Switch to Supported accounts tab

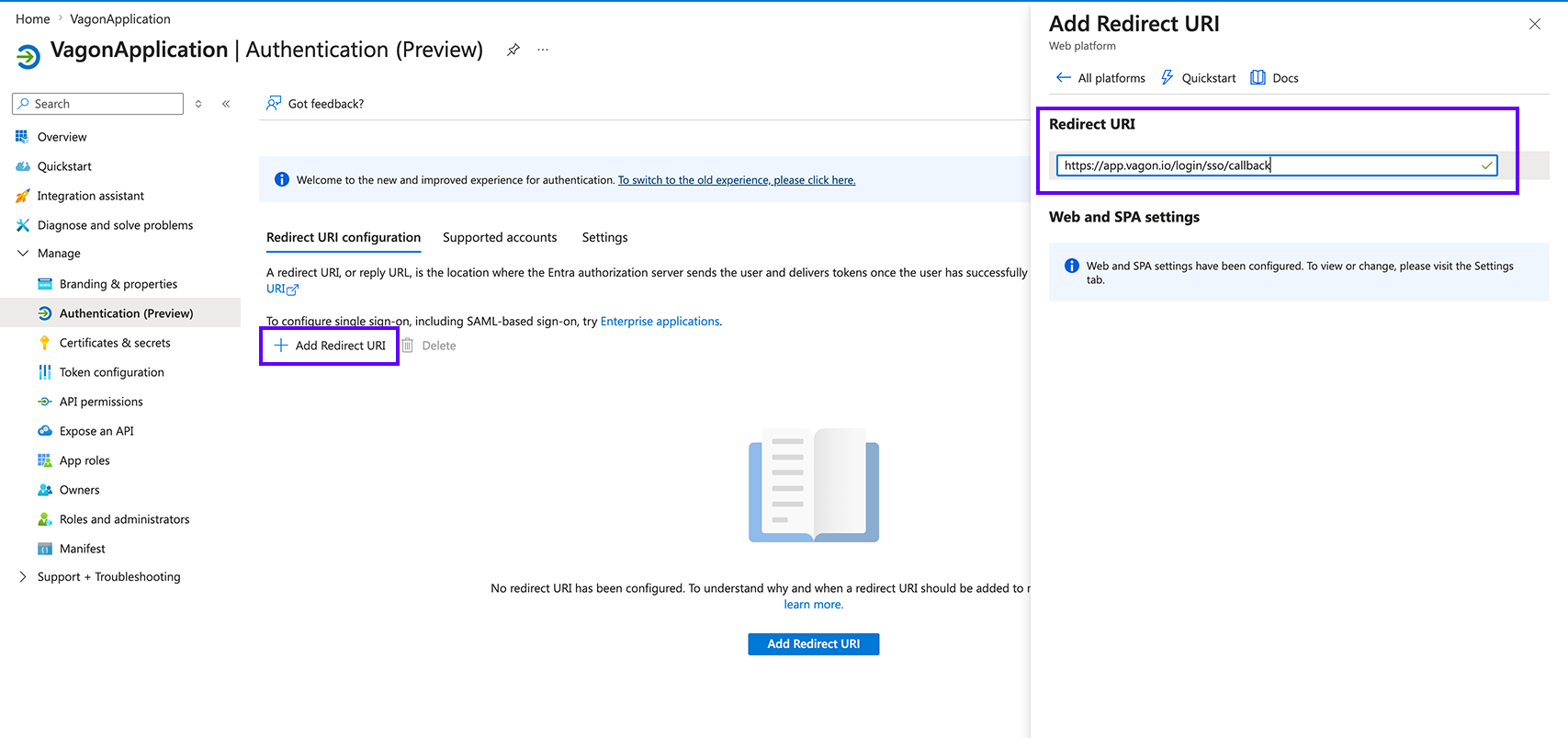coord(500,237)
